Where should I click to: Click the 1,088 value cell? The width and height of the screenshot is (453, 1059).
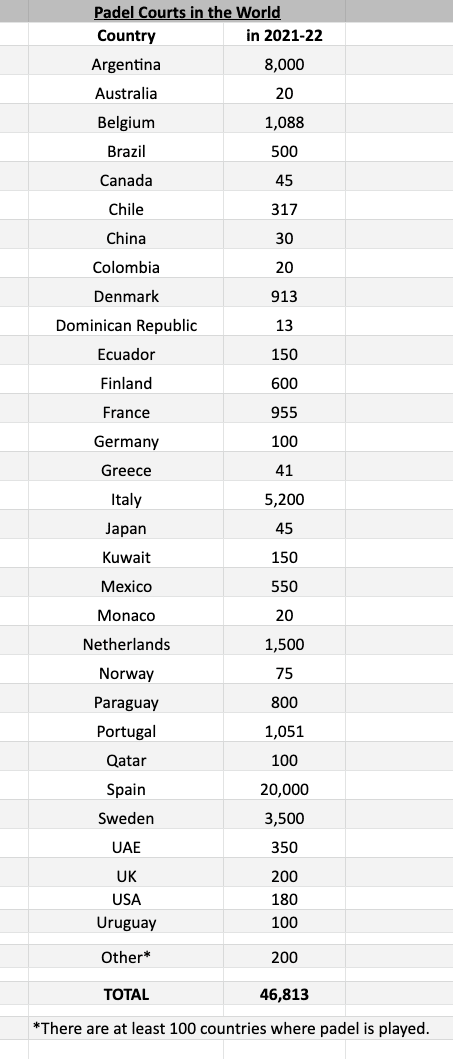pyautogui.click(x=284, y=123)
